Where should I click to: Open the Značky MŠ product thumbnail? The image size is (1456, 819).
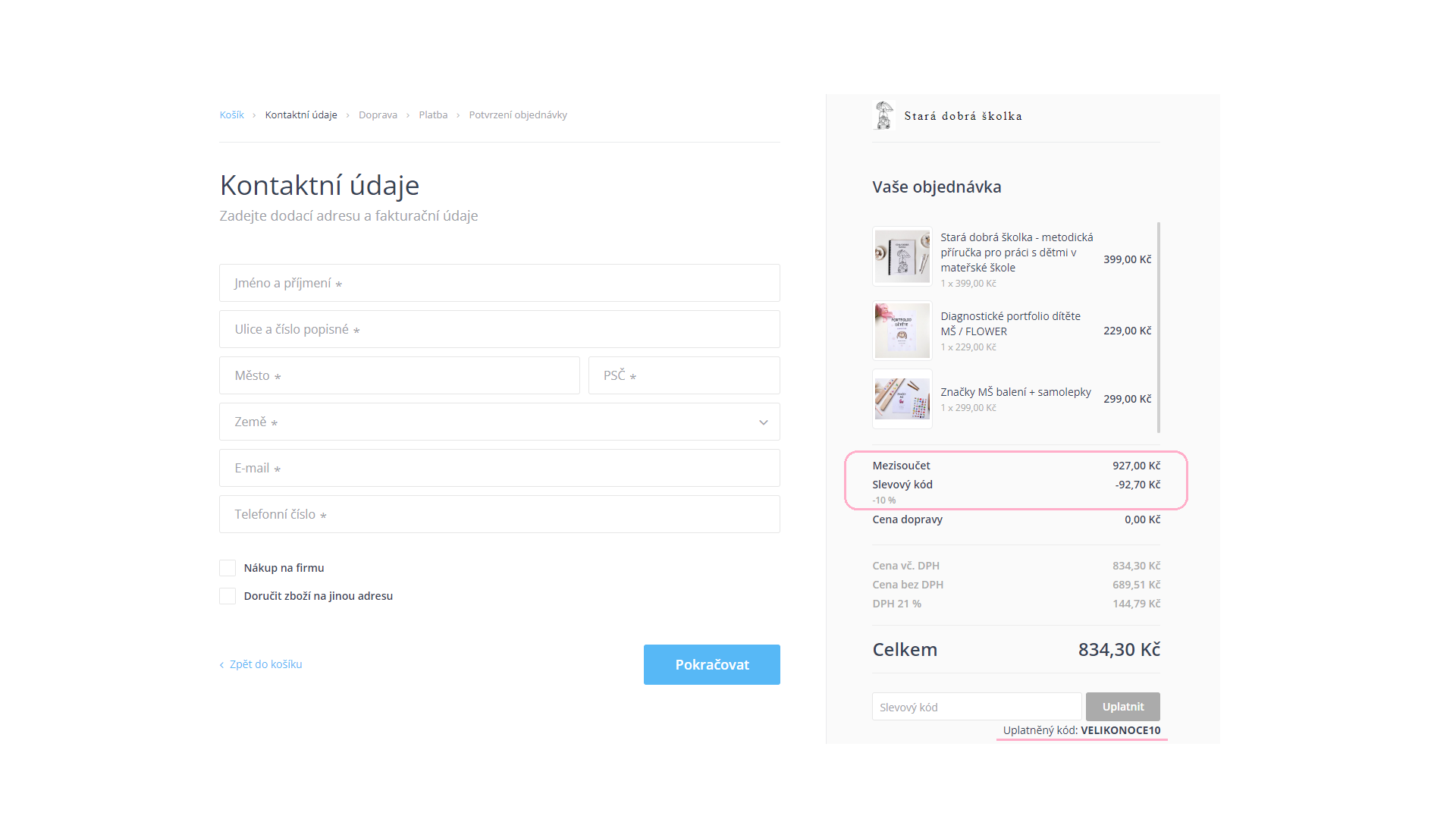click(x=902, y=399)
